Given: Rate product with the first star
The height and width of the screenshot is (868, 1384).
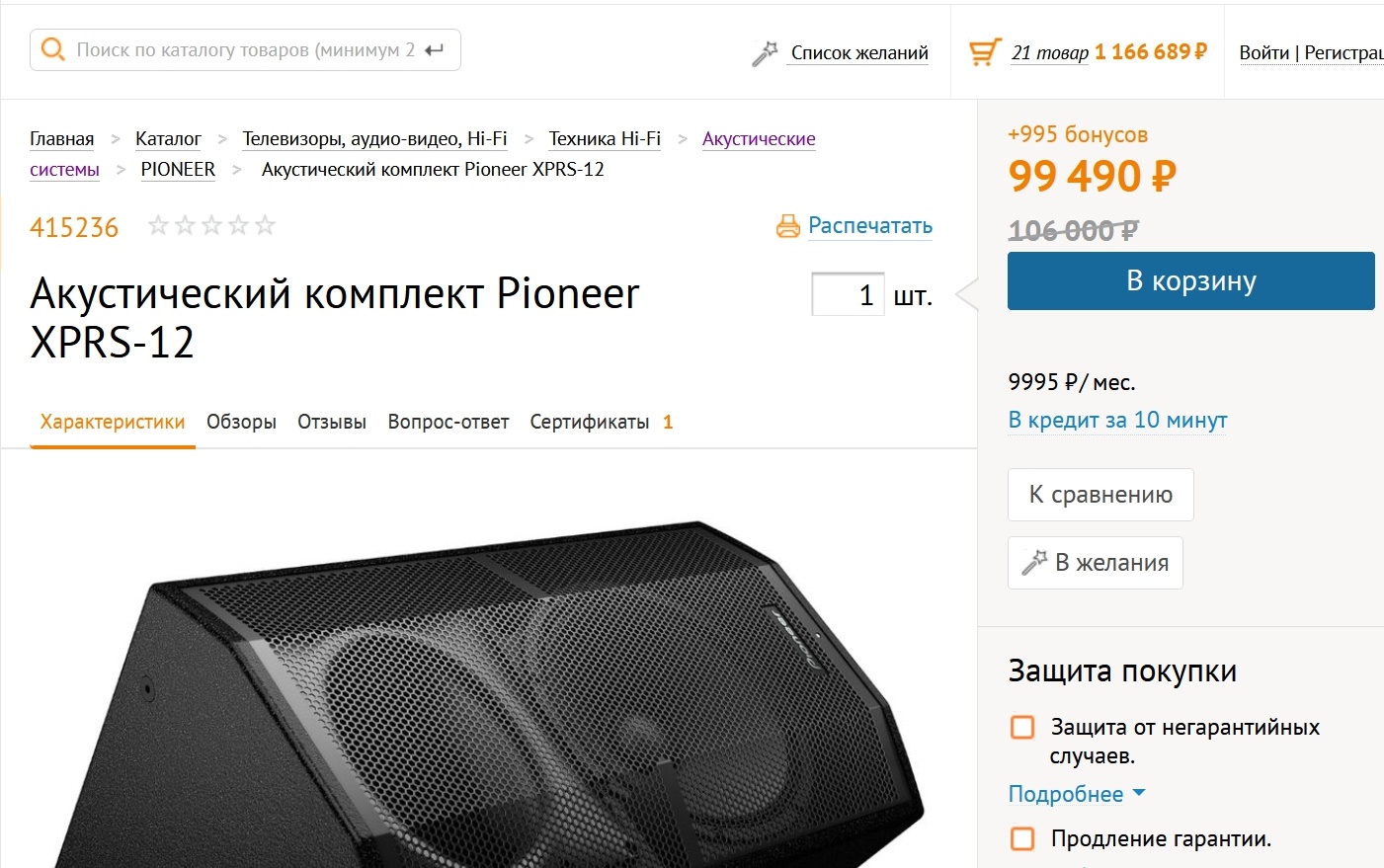Looking at the screenshot, I should (x=158, y=226).
